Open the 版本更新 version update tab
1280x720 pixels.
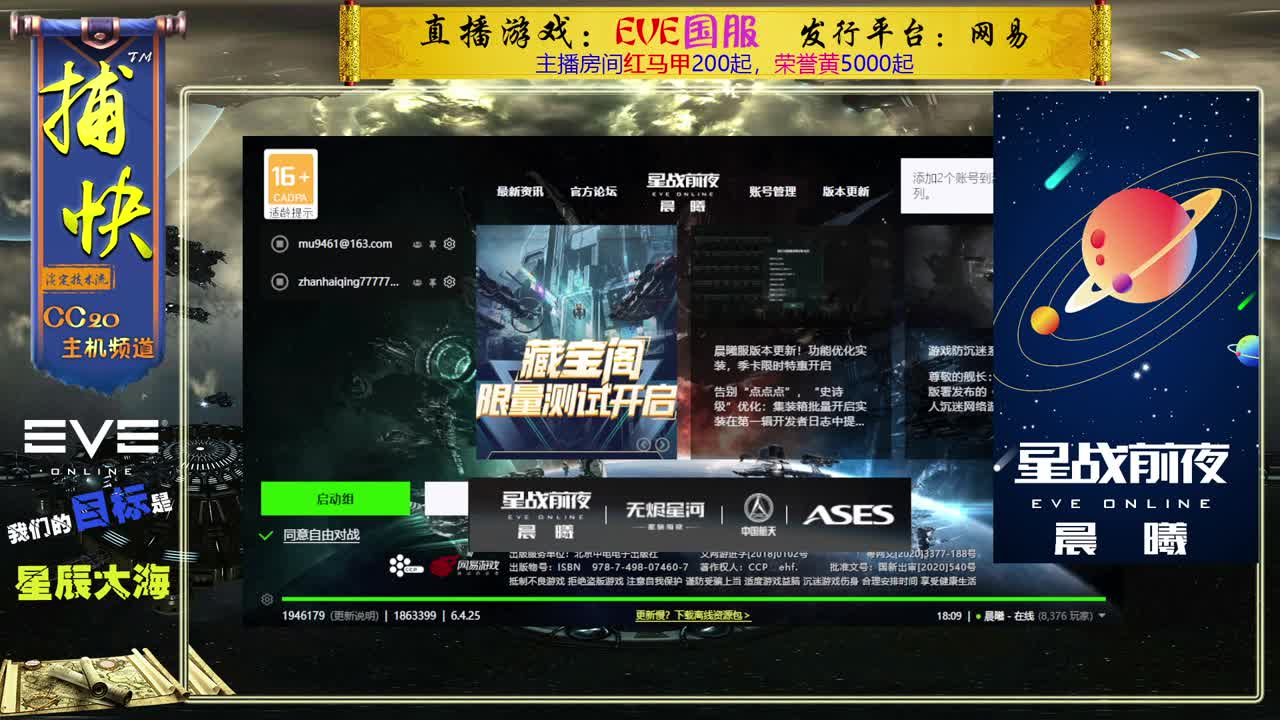[x=846, y=191]
